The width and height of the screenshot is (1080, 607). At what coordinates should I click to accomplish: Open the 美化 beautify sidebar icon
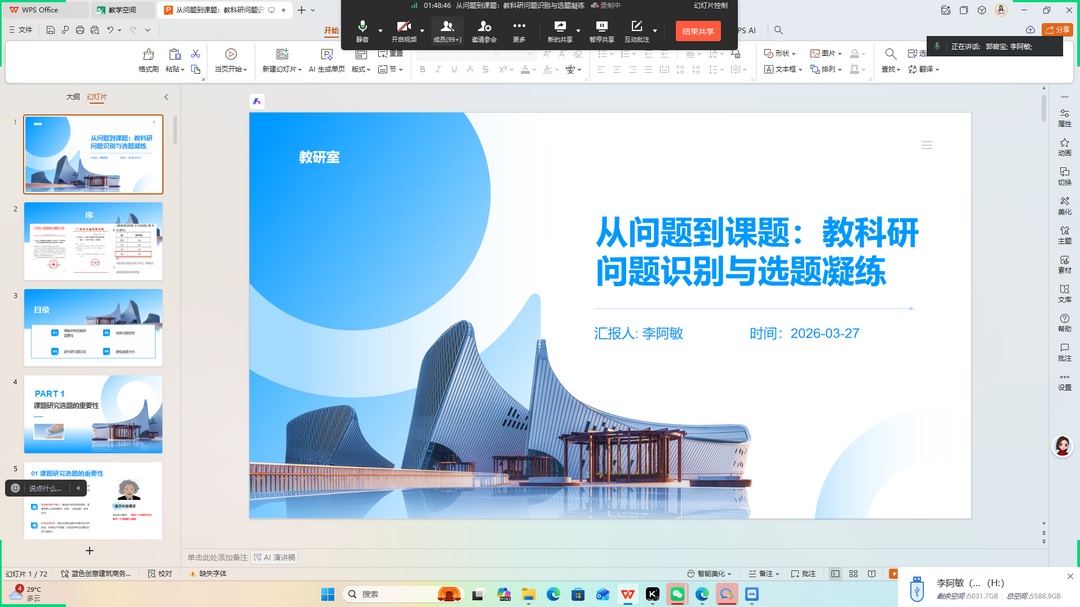(x=1064, y=204)
